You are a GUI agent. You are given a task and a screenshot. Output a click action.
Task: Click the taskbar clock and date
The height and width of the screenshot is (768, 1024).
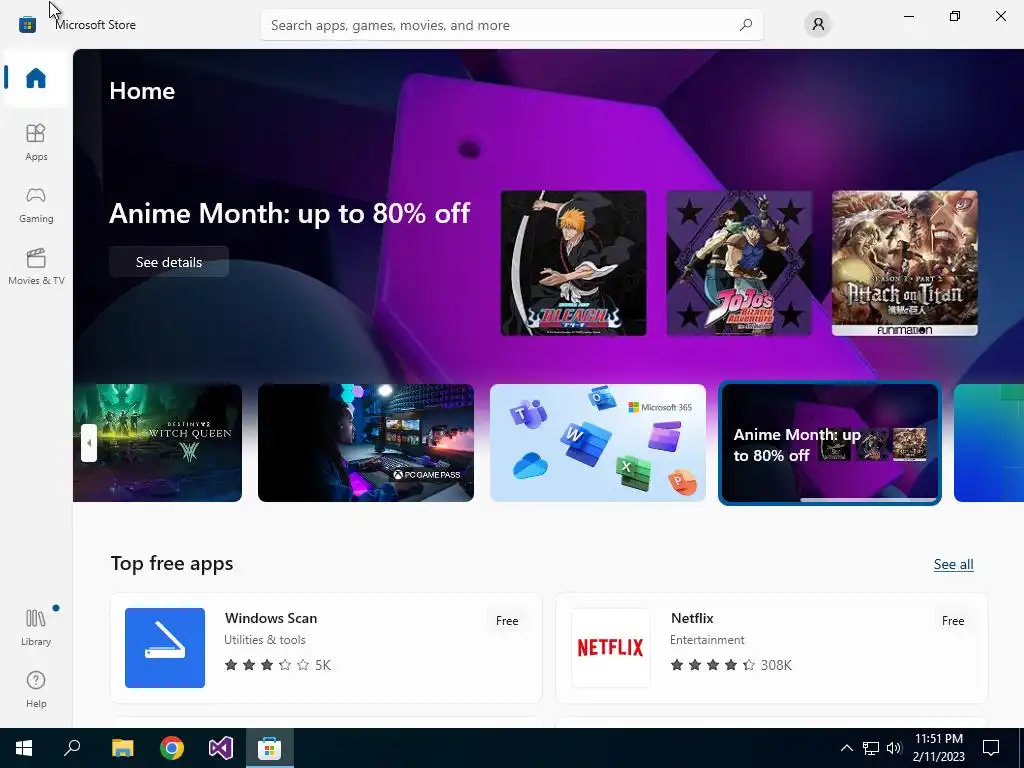pos(939,748)
